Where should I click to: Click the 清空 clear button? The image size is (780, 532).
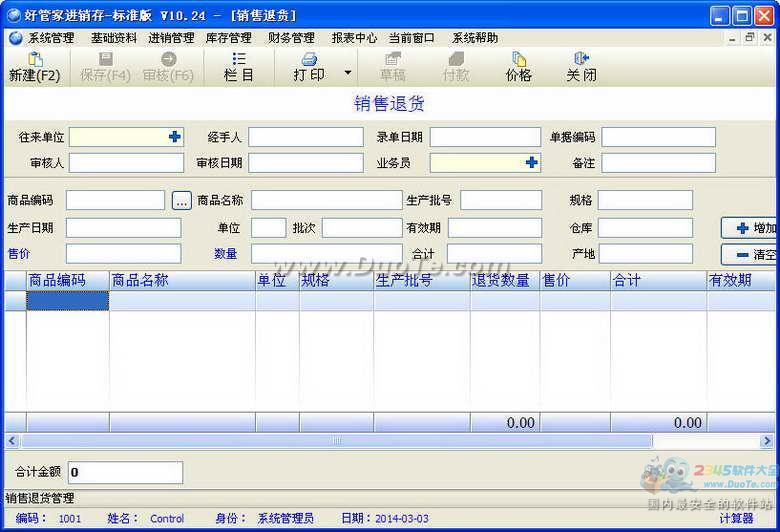tap(749, 254)
